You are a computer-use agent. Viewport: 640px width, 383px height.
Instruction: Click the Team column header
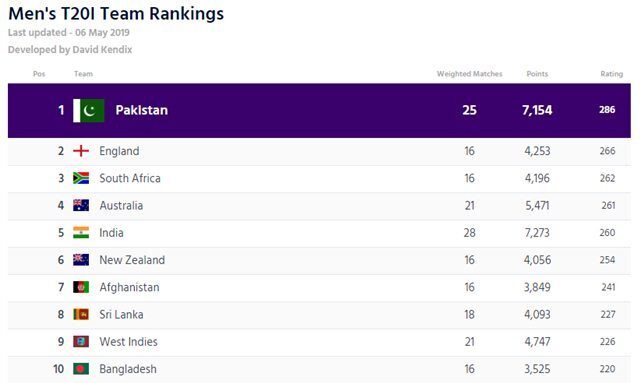(84, 74)
